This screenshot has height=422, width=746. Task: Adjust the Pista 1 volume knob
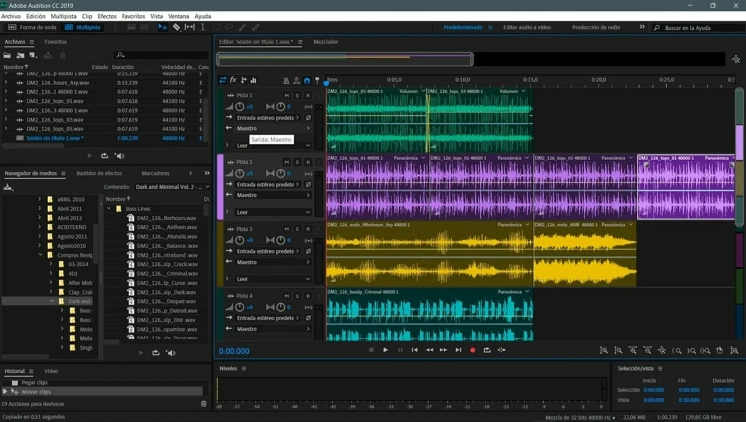pos(240,107)
